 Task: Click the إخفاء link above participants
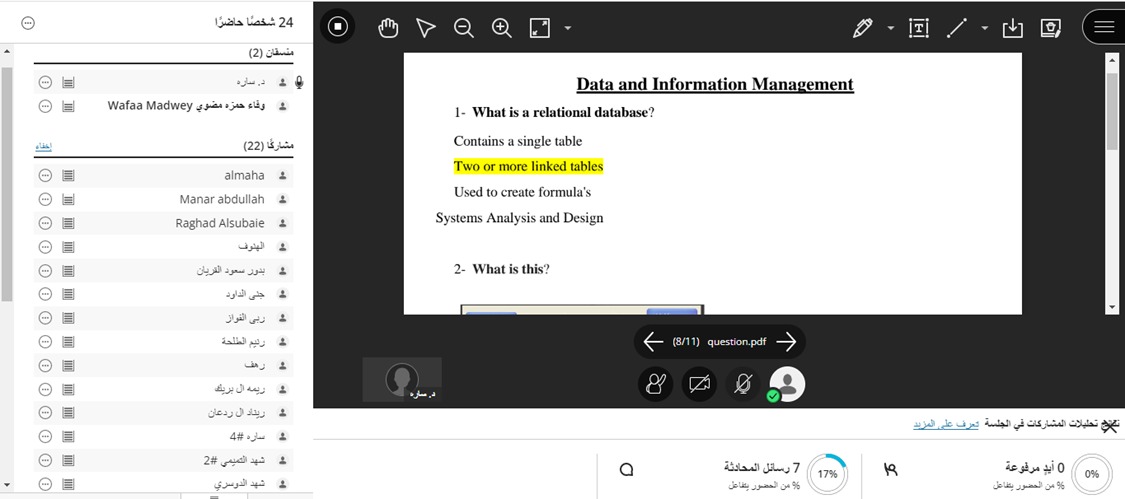[43, 146]
